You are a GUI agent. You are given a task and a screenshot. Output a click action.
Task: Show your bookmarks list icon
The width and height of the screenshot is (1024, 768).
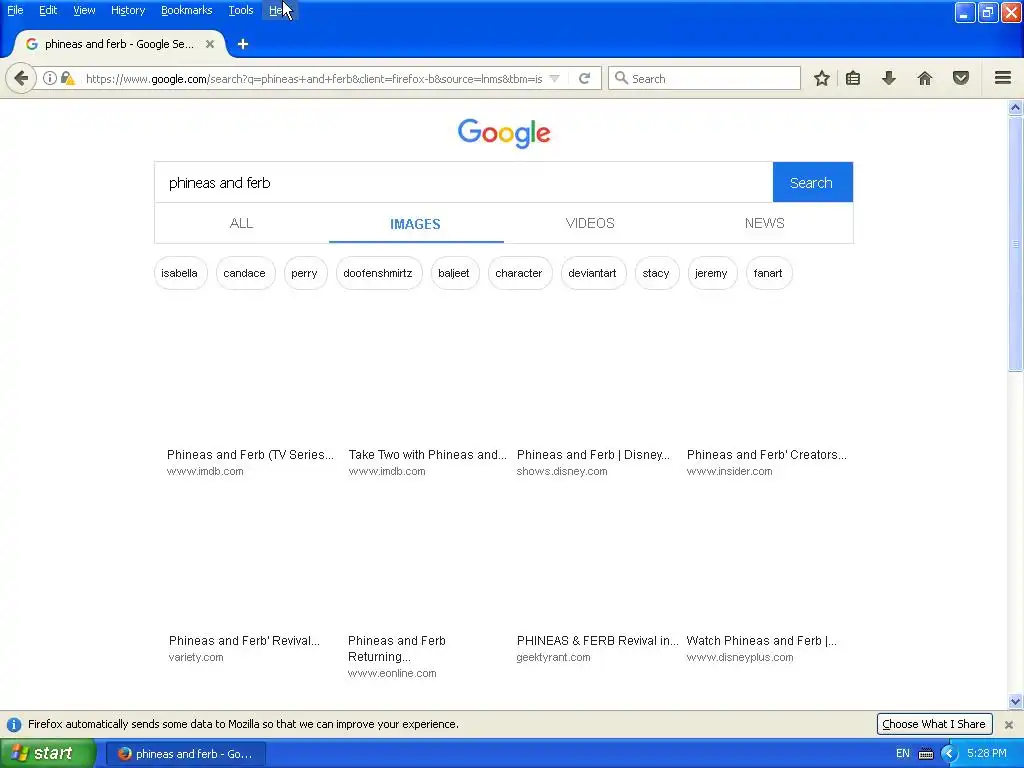click(853, 78)
